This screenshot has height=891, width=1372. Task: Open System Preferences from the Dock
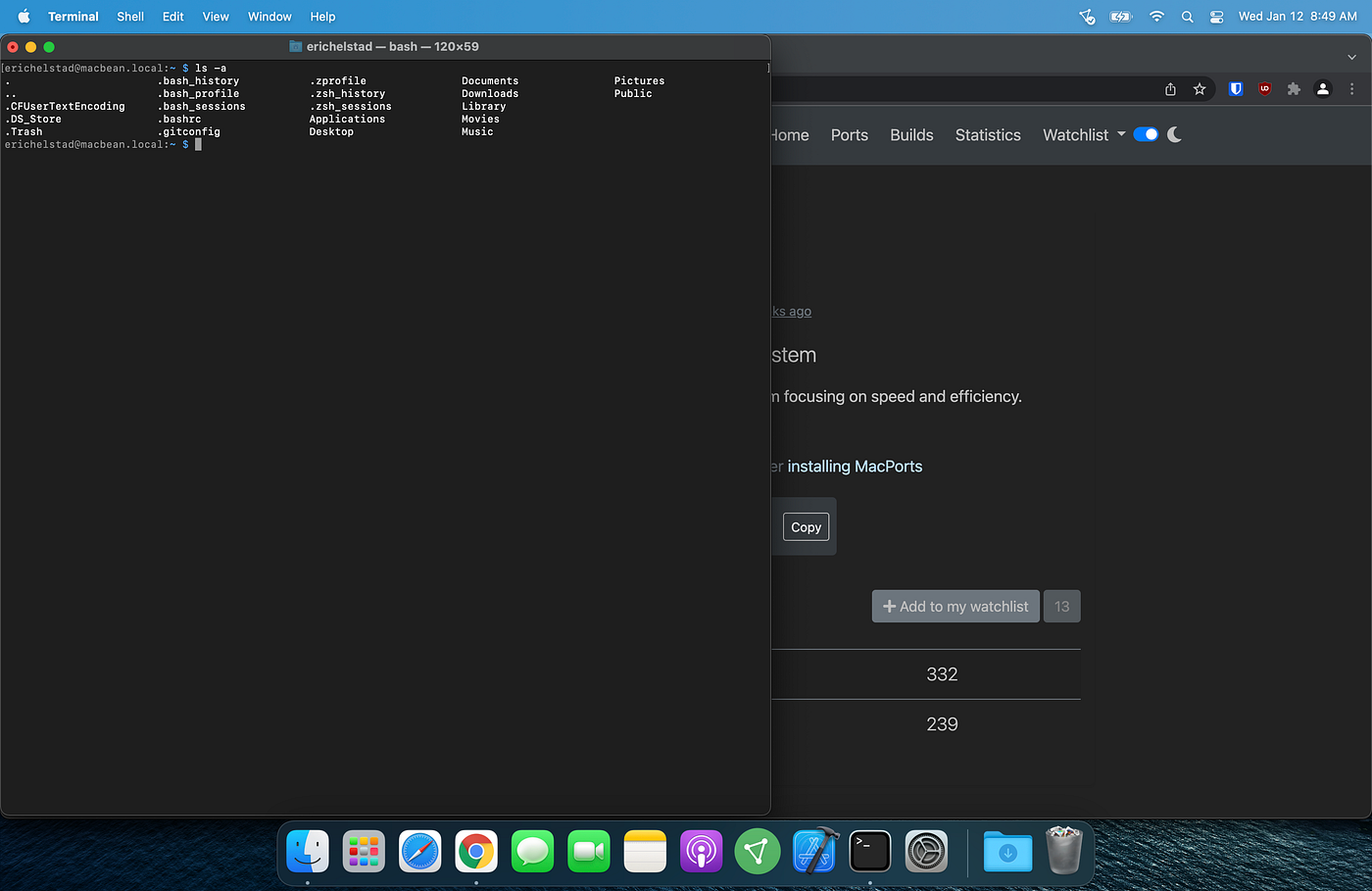click(926, 851)
